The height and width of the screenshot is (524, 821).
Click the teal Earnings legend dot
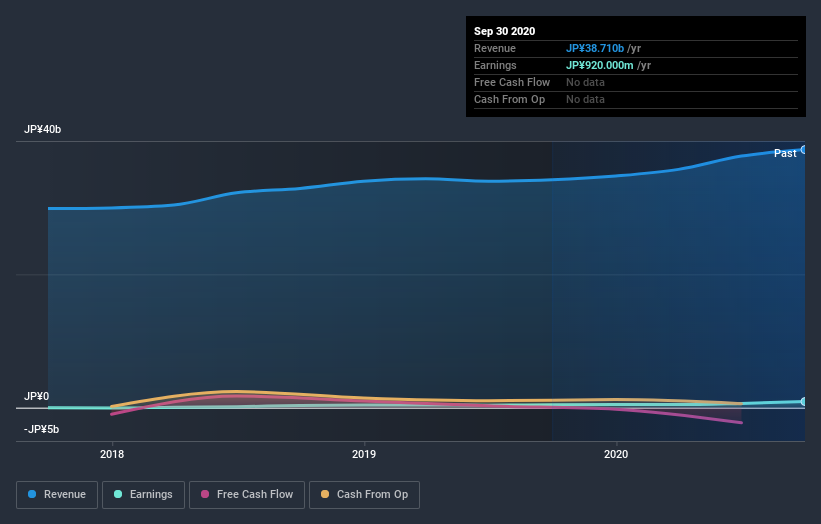point(118,494)
